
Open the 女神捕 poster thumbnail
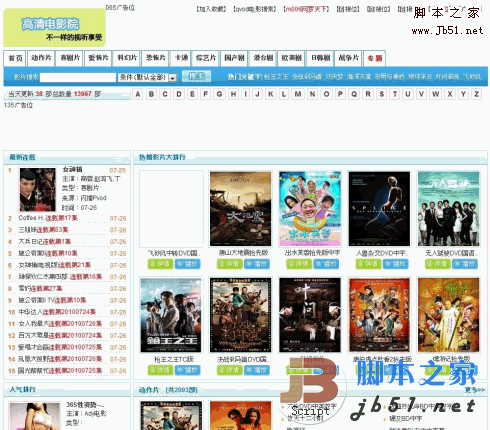point(38,190)
